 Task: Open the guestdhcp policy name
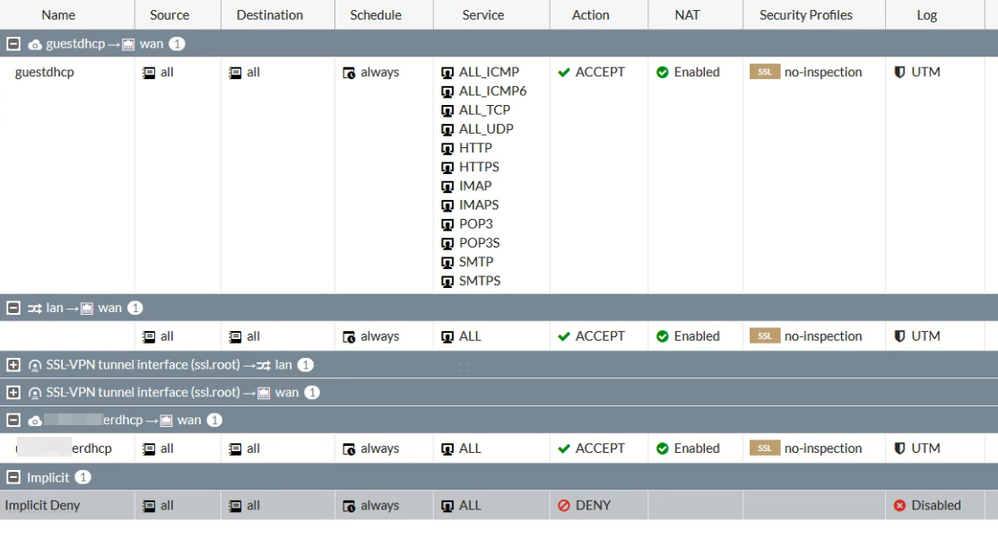tap(45, 72)
